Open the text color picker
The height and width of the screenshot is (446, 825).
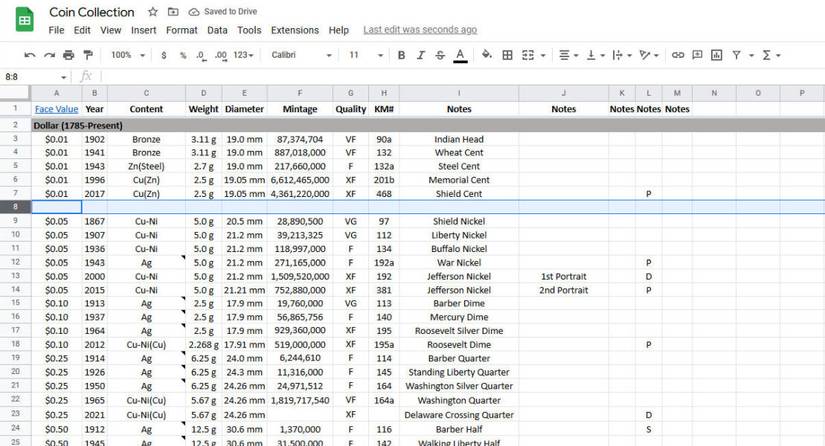(460, 55)
